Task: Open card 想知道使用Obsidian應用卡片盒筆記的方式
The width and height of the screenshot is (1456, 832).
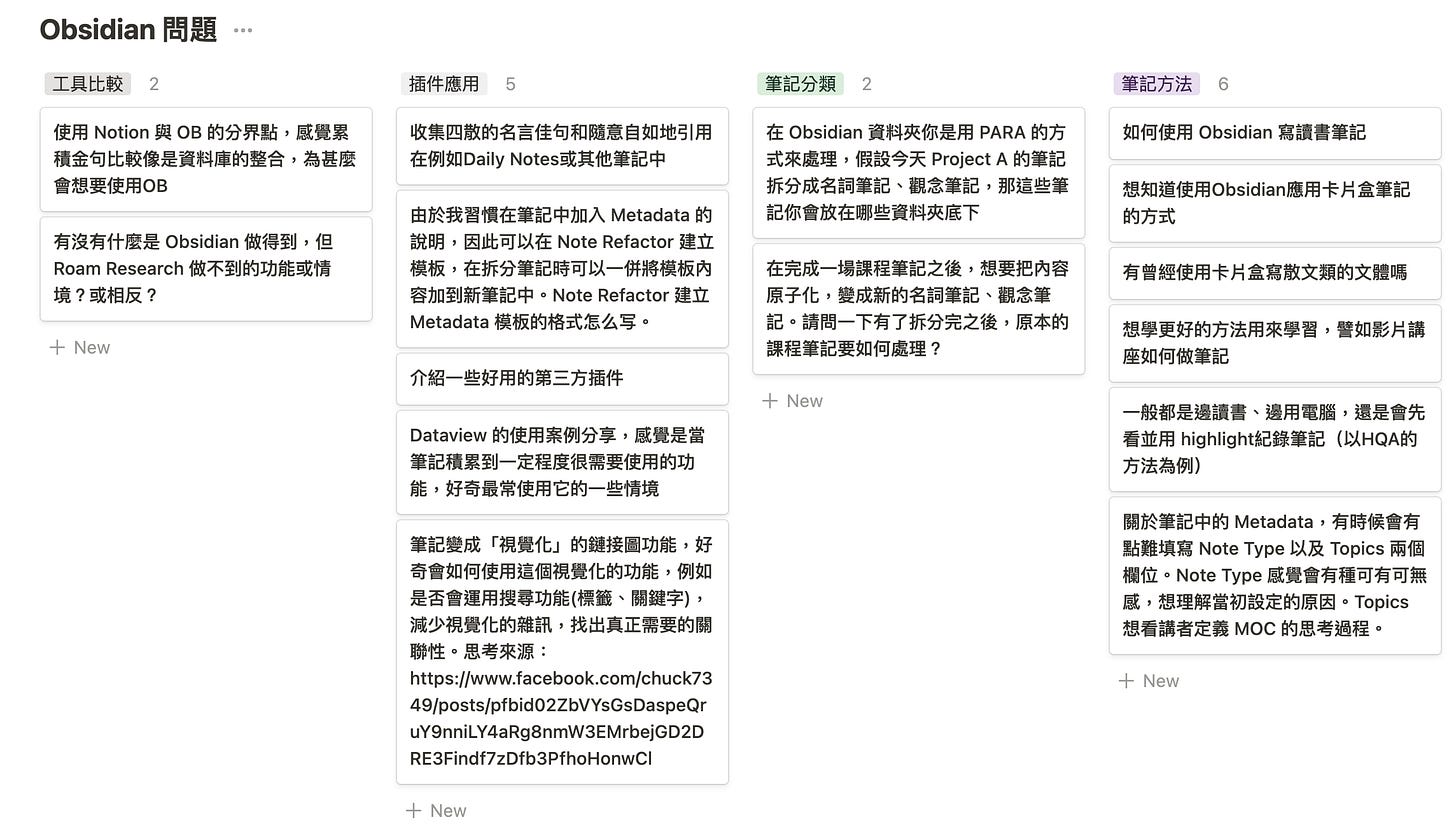Action: (1275, 203)
